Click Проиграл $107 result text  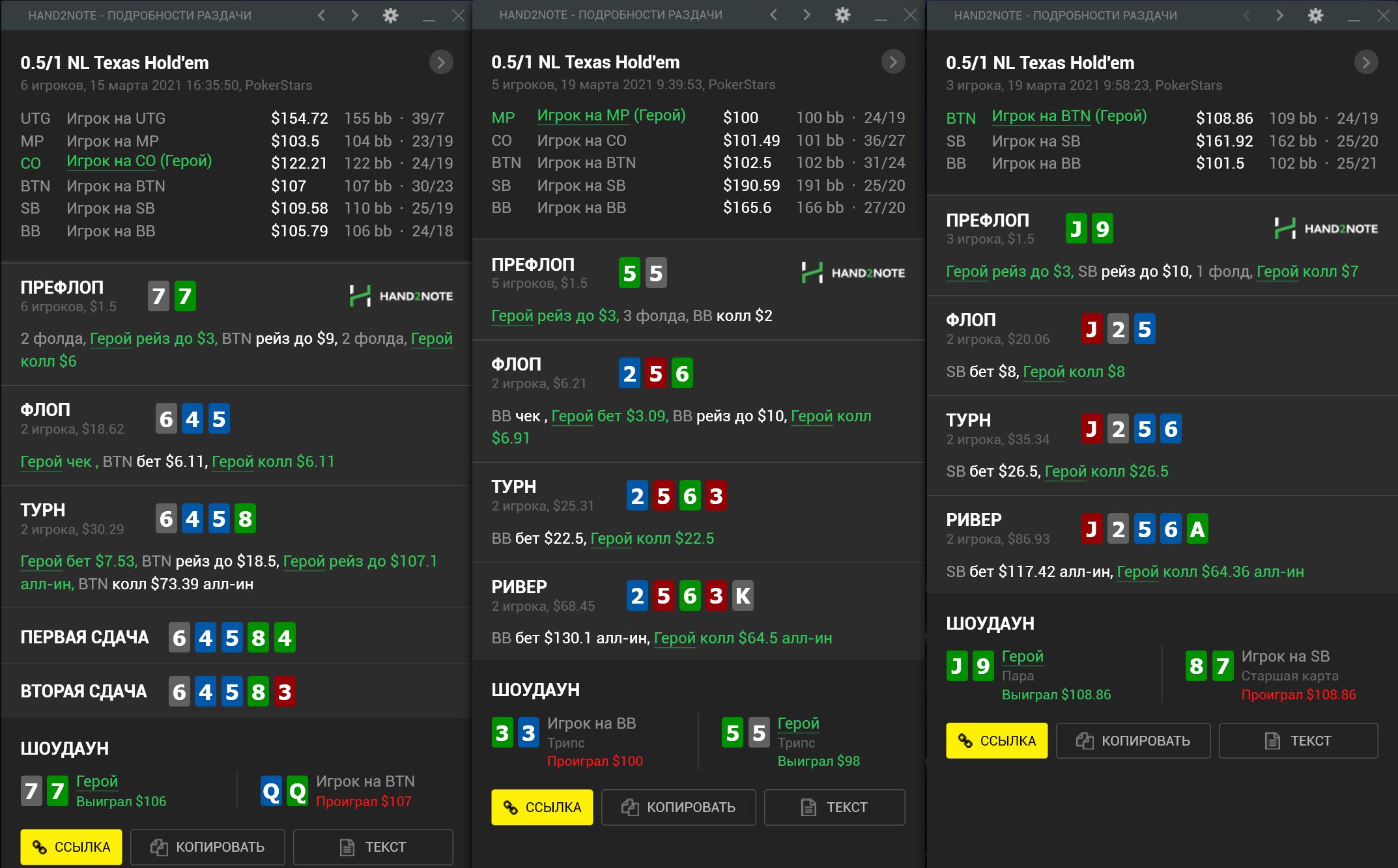[364, 802]
